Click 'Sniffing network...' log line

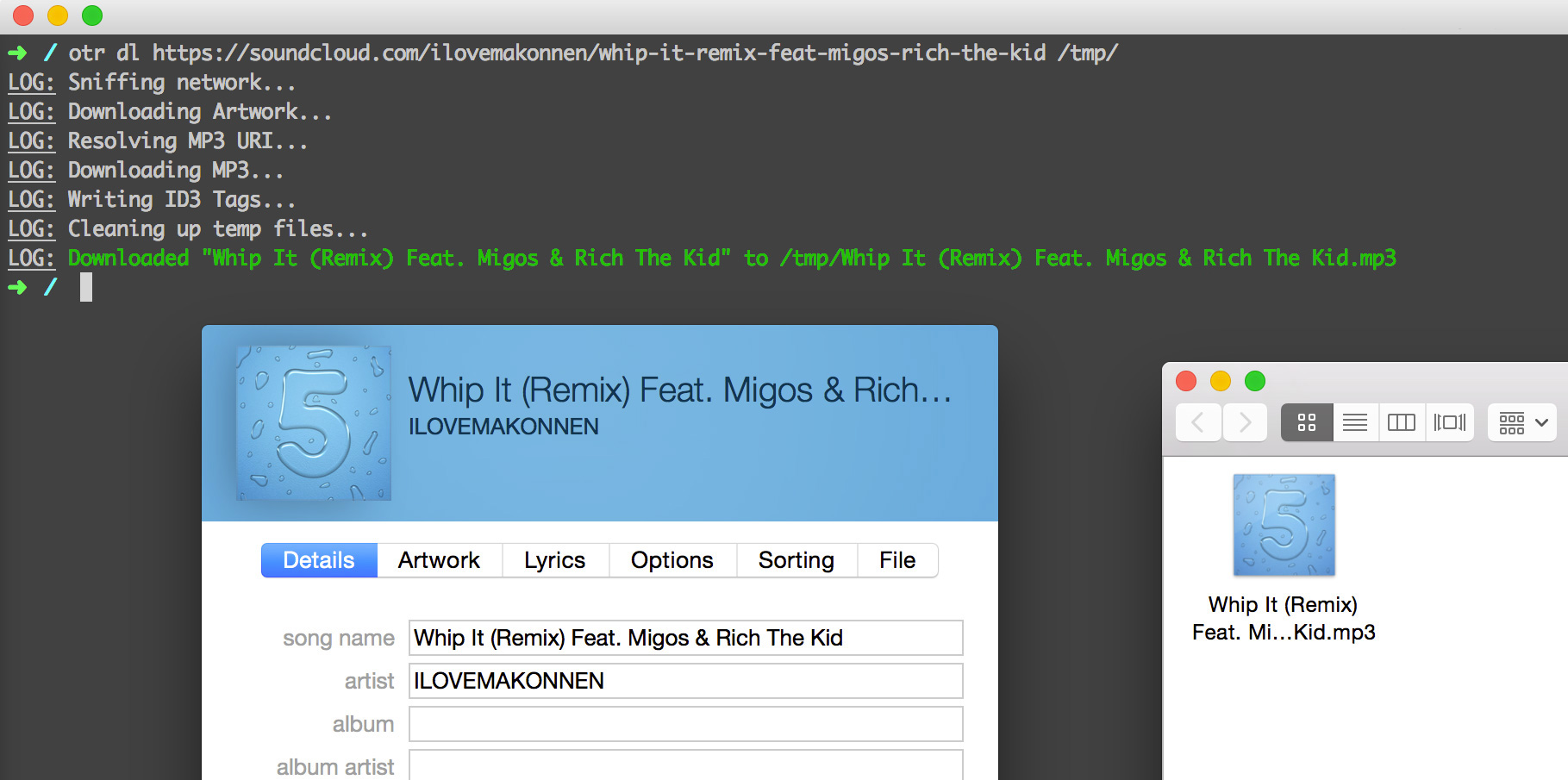click(x=182, y=83)
